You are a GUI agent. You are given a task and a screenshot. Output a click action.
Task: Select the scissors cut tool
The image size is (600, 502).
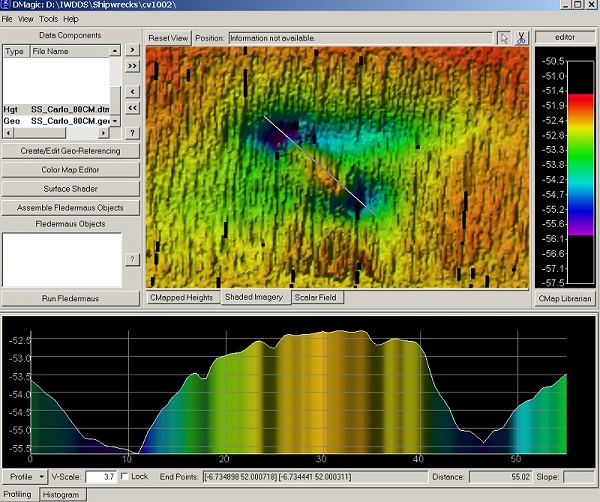[x=521, y=38]
